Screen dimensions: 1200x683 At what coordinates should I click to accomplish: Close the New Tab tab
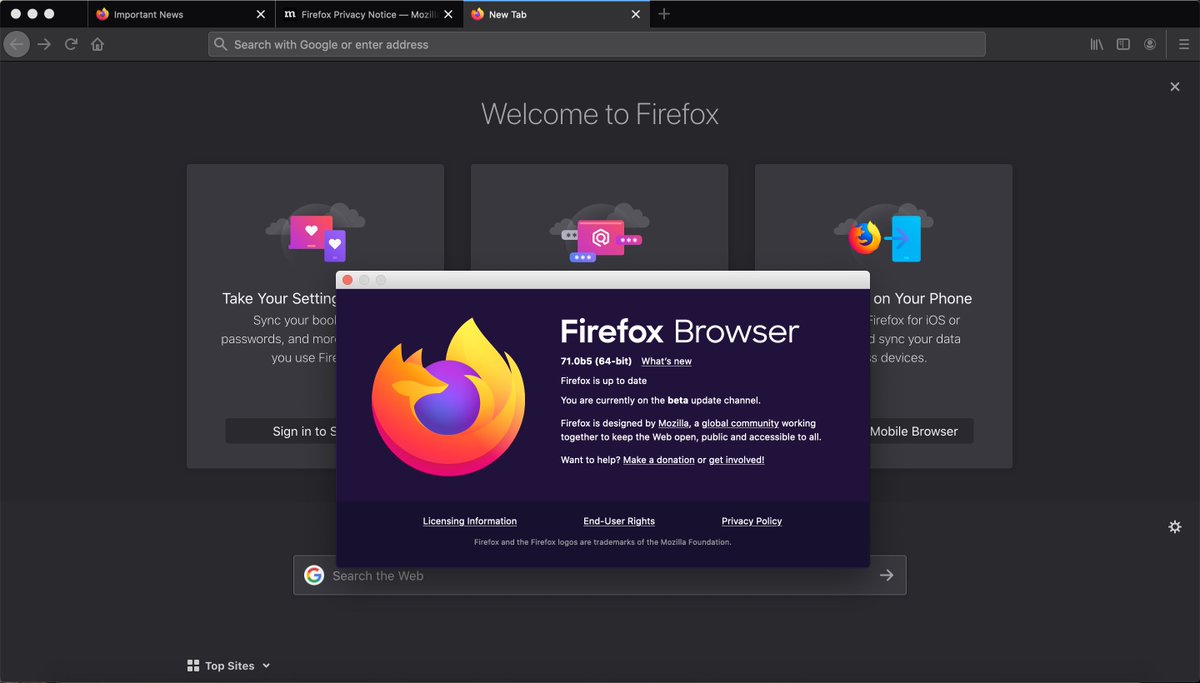(636, 15)
